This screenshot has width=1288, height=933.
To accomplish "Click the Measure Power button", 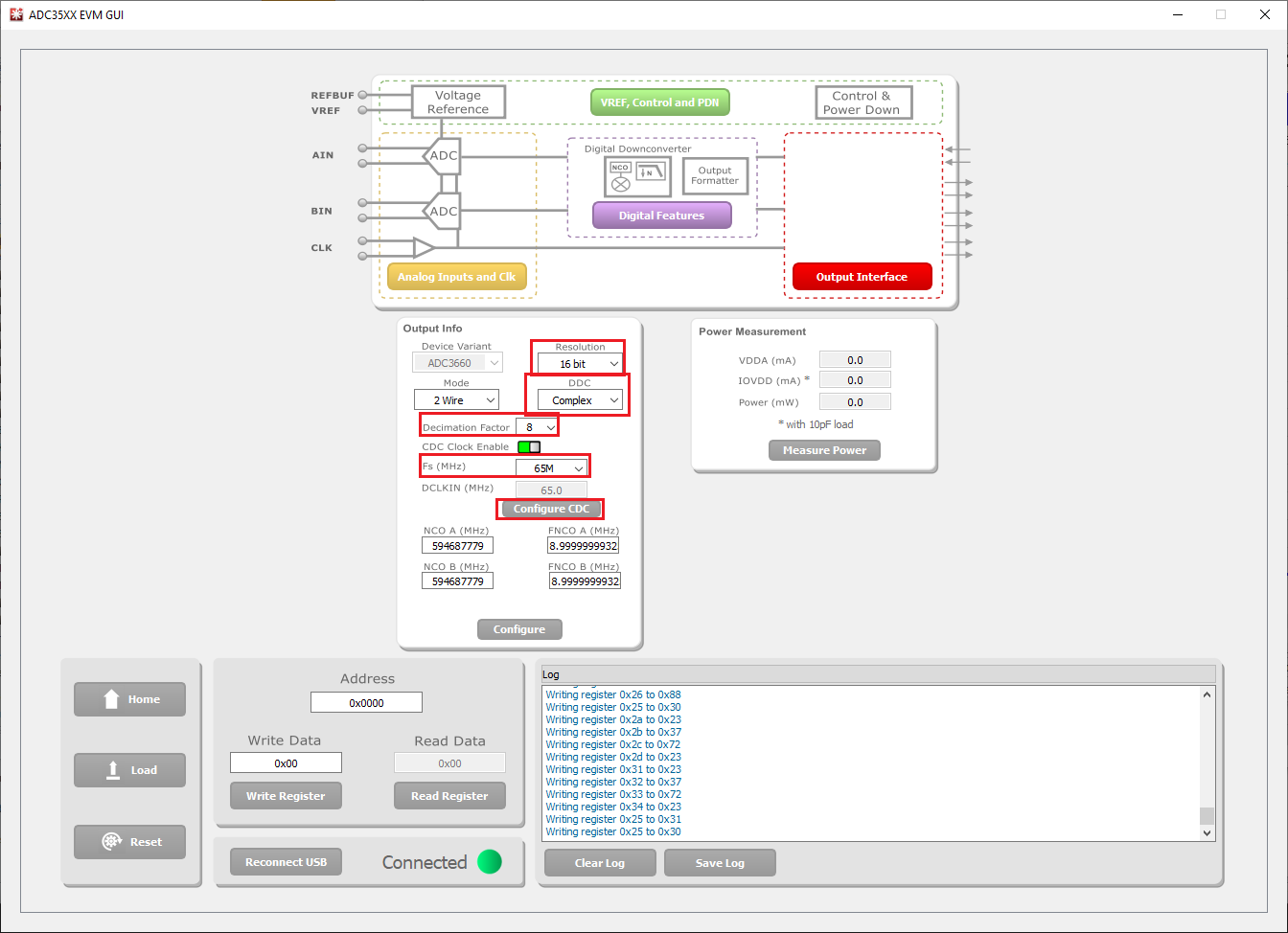I will (x=824, y=450).
